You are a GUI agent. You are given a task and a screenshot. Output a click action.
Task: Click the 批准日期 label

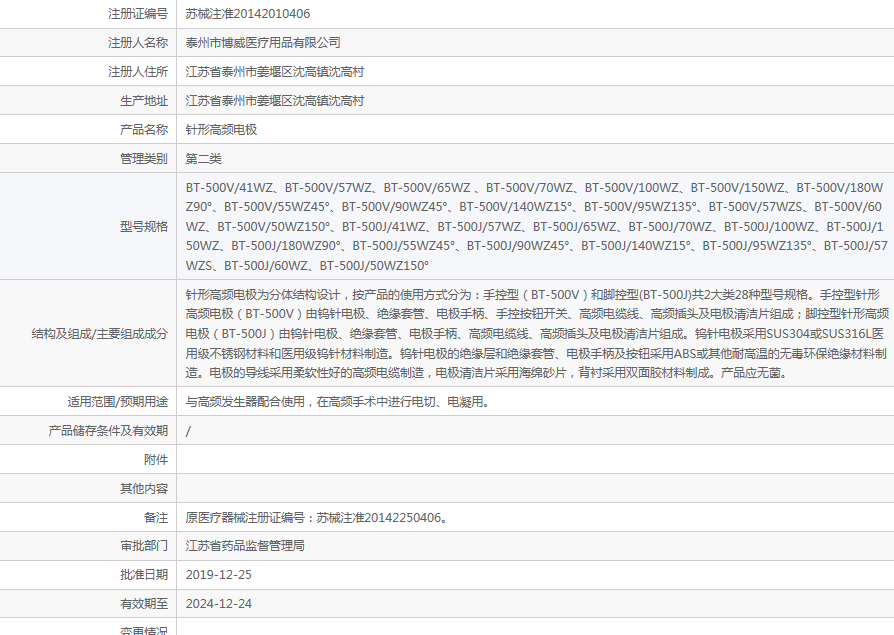tap(144, 575)
